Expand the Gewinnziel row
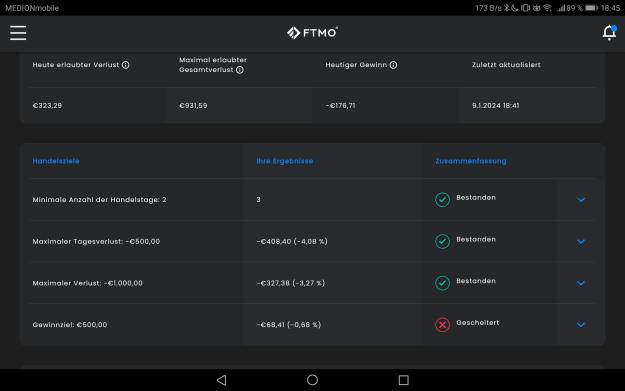This screenshot has height=391, width=625. click(x=581, y=325)
